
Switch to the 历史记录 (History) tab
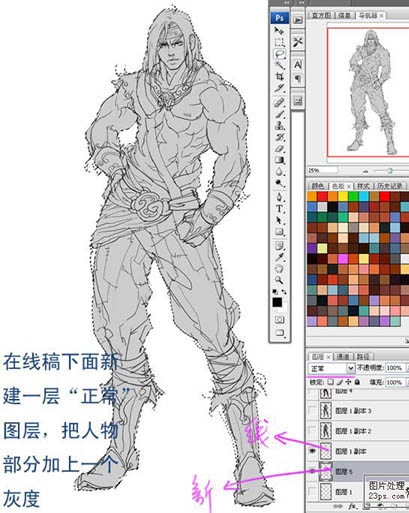pos(390,186)
